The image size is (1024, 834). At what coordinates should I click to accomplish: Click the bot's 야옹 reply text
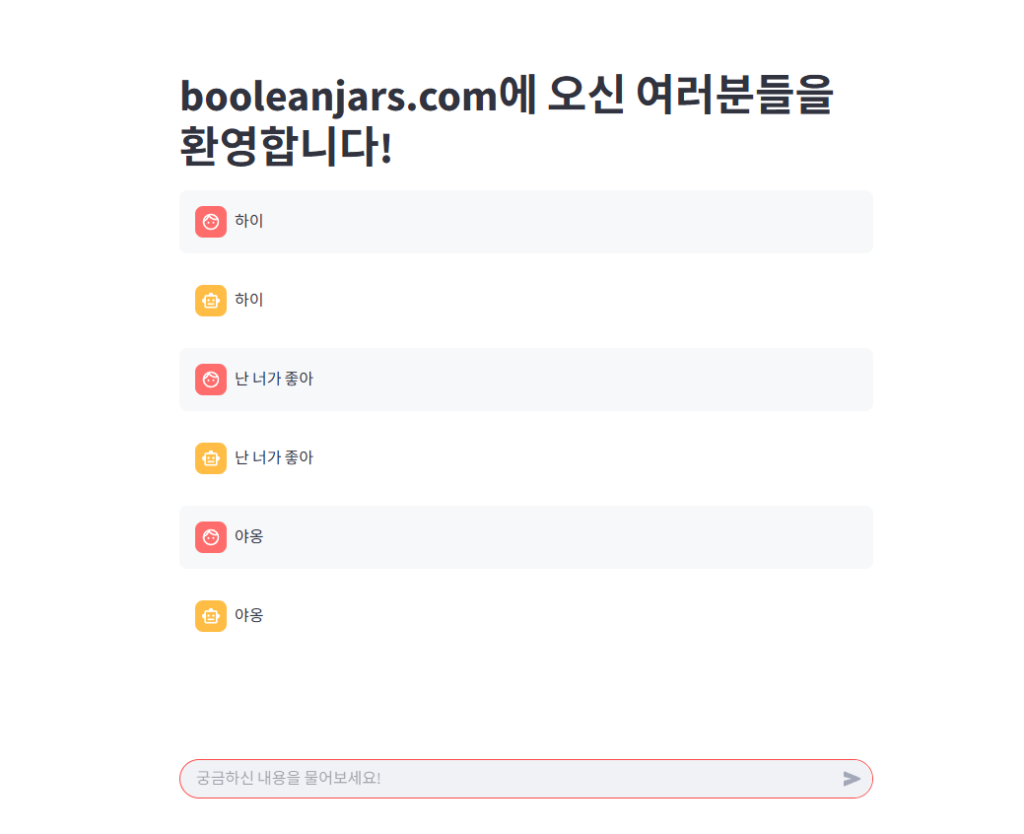(249, 615)
